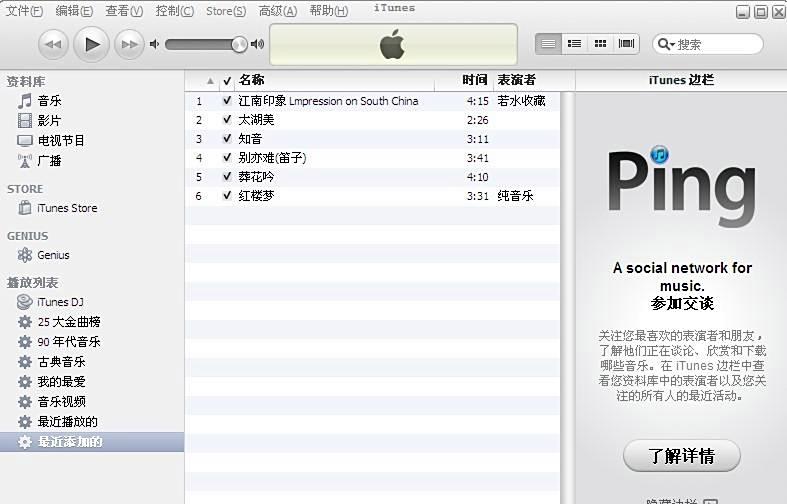Toggle sort order arrow in header
787x504 pixels.
(210, 81)
